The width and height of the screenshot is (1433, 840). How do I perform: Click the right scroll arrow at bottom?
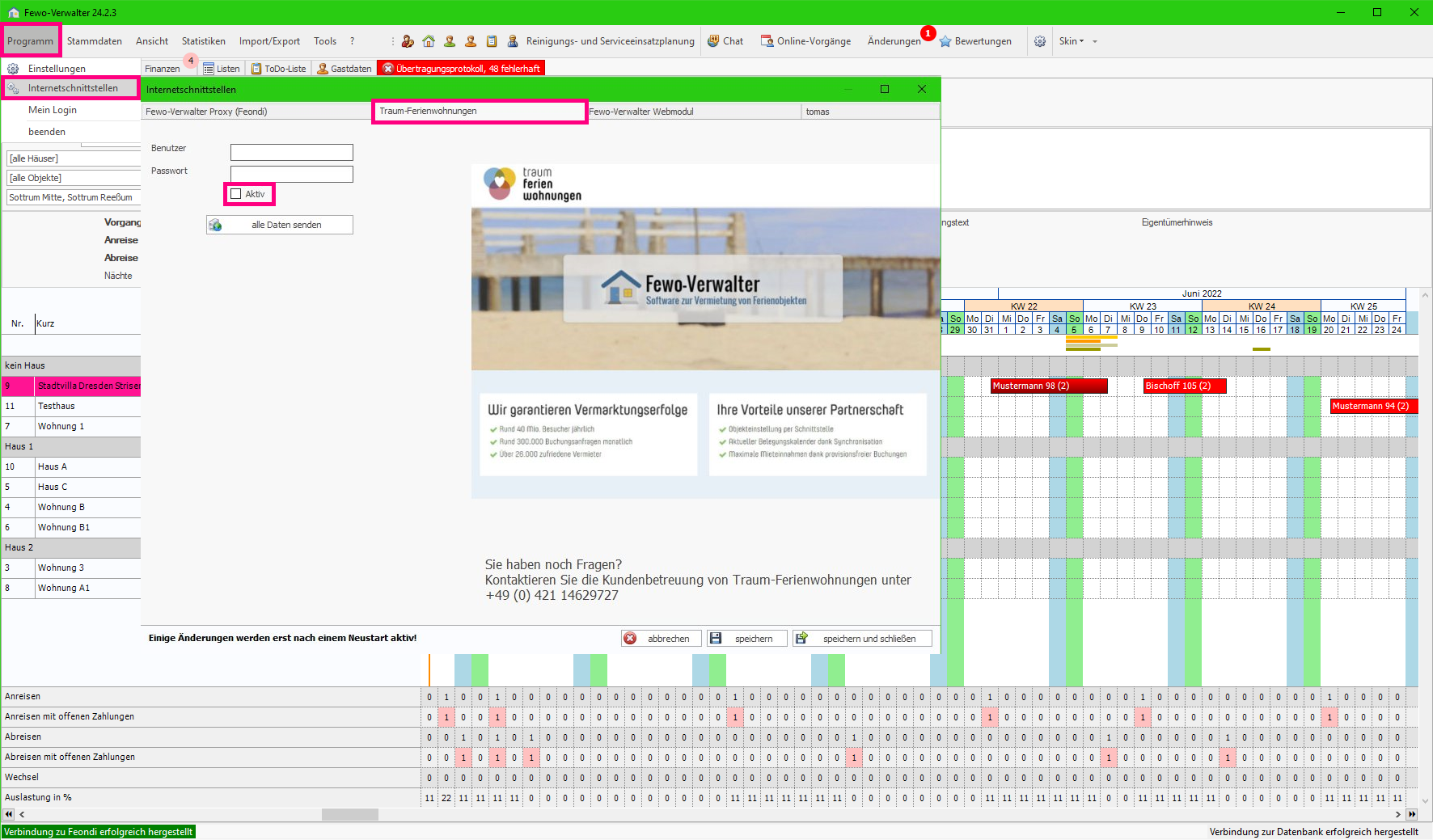[1398, 814]
